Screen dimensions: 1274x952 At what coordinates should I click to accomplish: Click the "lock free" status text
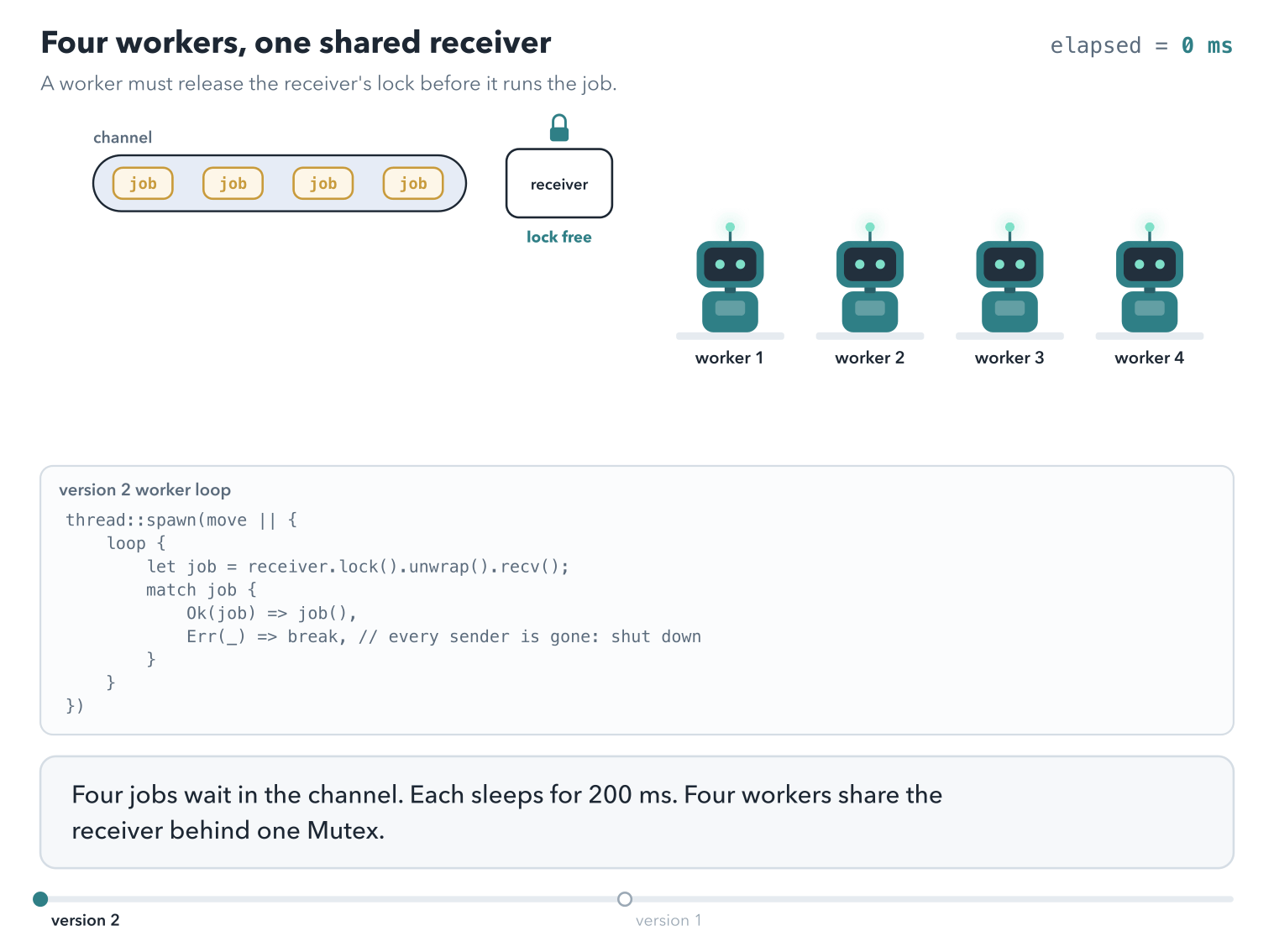click(559, 237)
